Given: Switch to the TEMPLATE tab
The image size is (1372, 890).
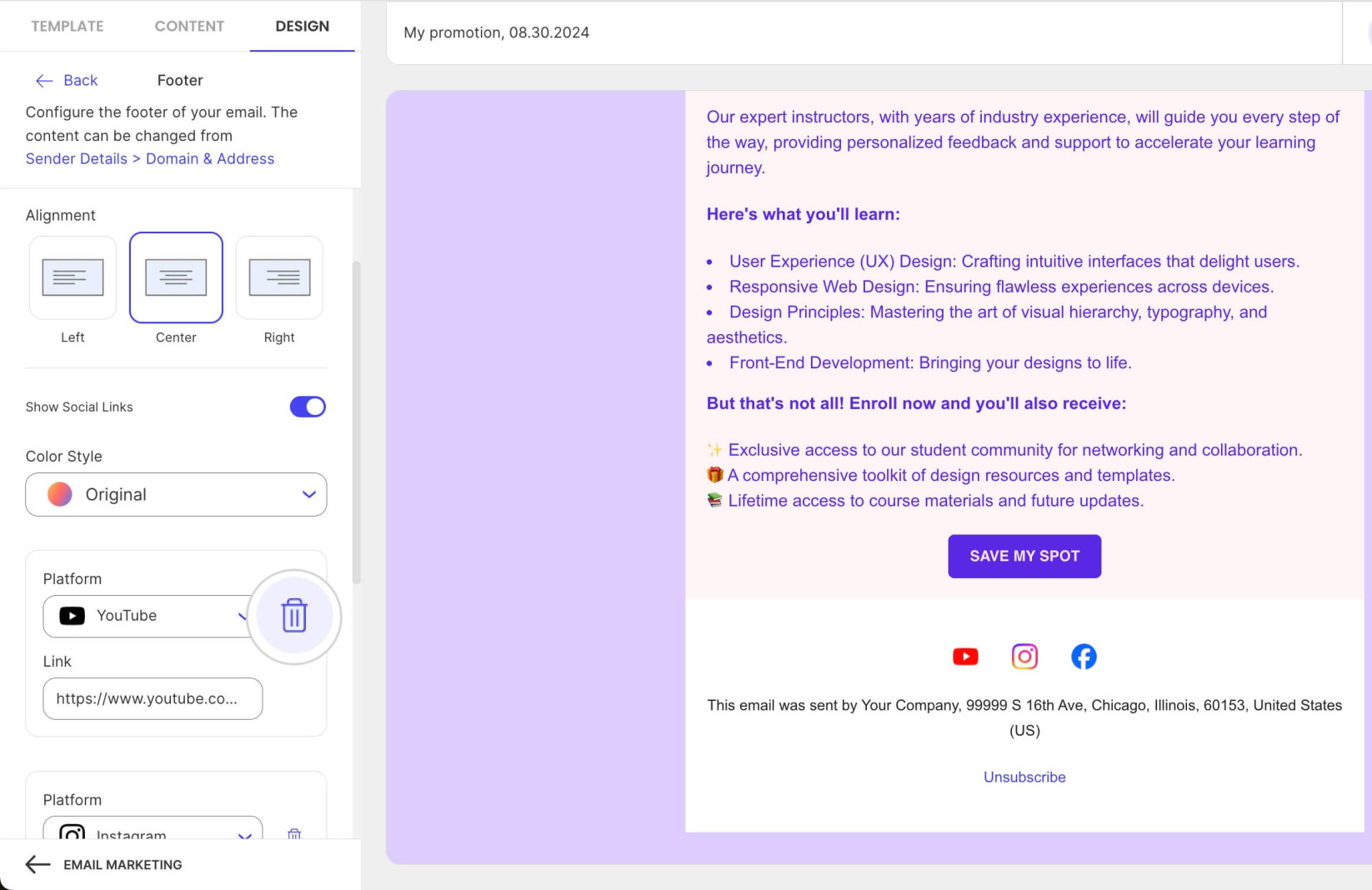Looking at the screenshot, I should click(68, 26).
